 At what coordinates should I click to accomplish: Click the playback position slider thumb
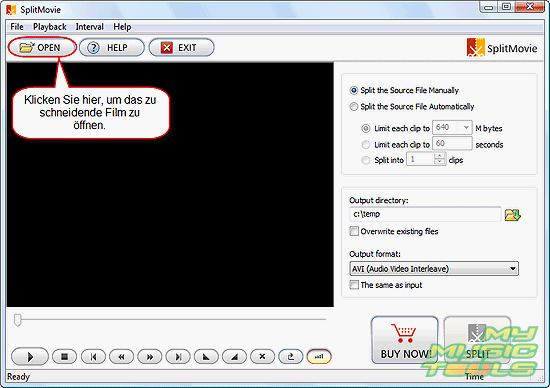[x=18, y=320]
